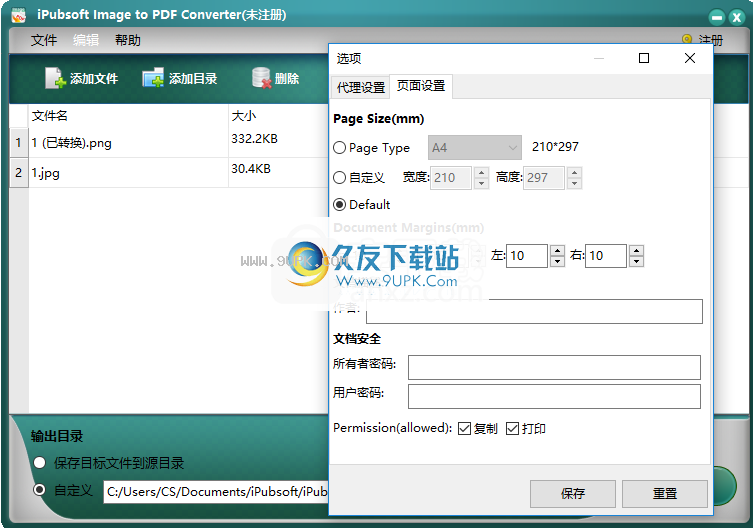The width and height of the screenshot is (753, 528).
Task: Open the A4 page type dropdown
Action: (474, 147)
